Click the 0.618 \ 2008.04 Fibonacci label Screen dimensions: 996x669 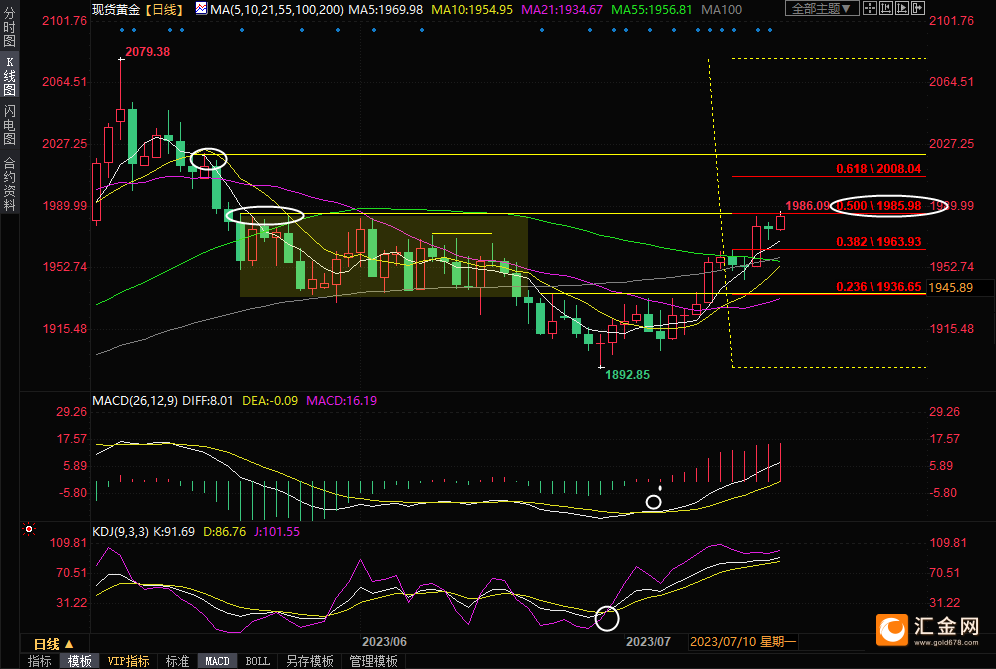pos(878,168)
